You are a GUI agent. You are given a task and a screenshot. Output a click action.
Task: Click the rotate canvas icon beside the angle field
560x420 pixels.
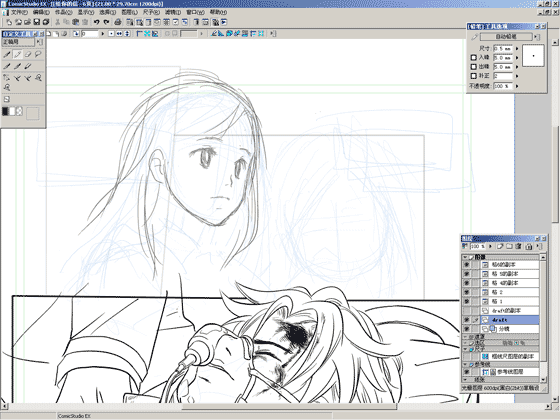pyautogui.click(x=76, y=34)
